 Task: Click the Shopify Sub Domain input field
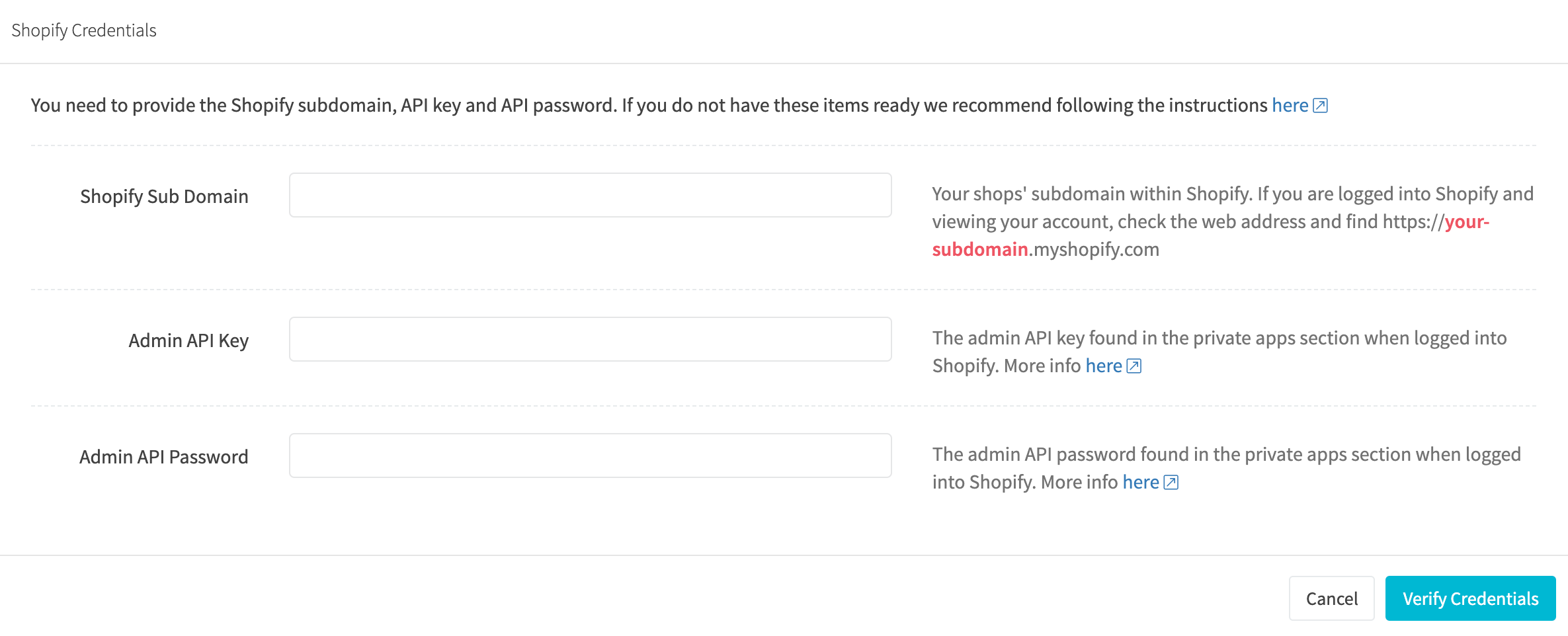(590, 195)
